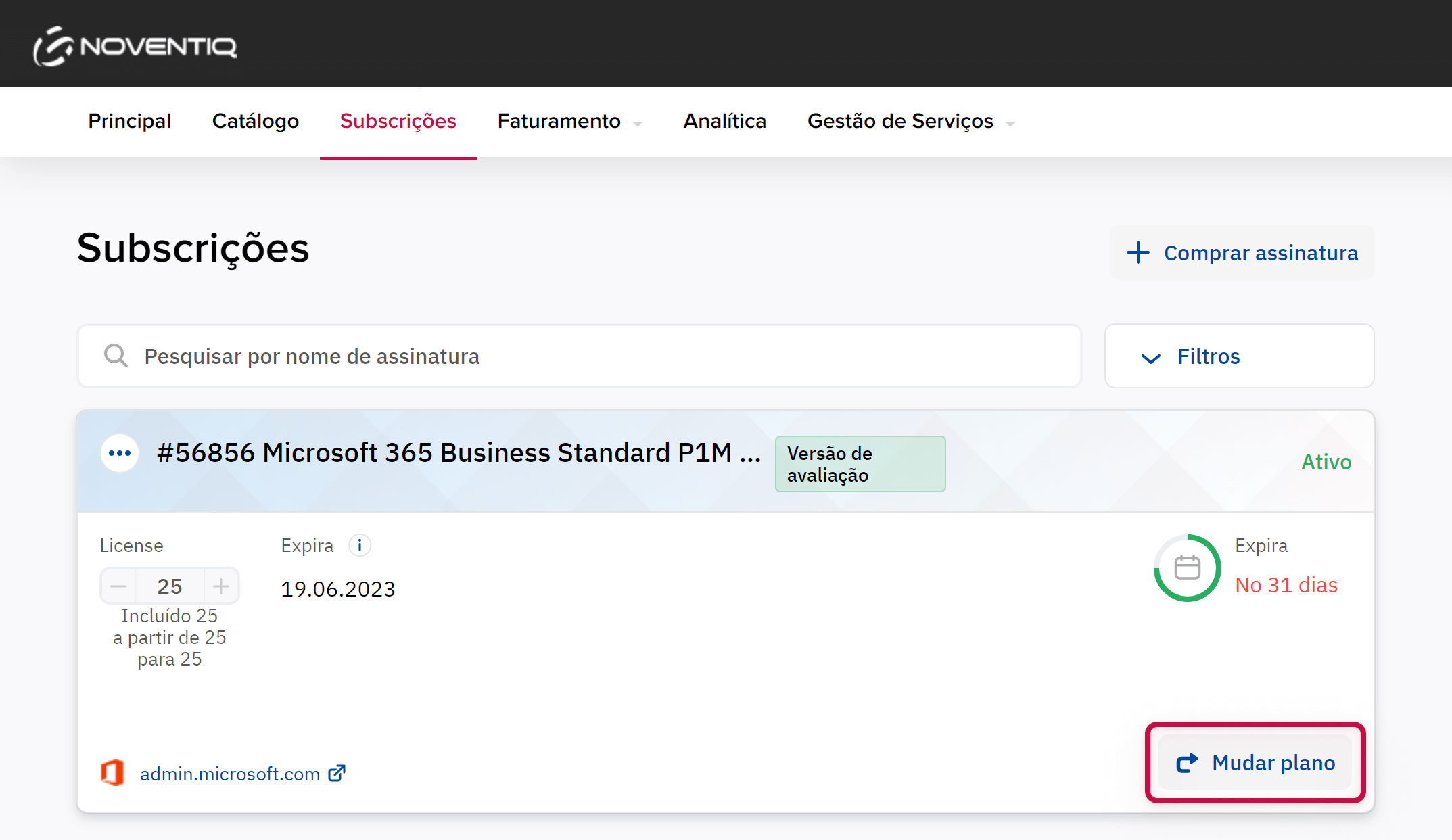Image resolution: width=1452 pixels, height=840 pixels.
Task: Decrease license count with minus
Action: point(118,586)
